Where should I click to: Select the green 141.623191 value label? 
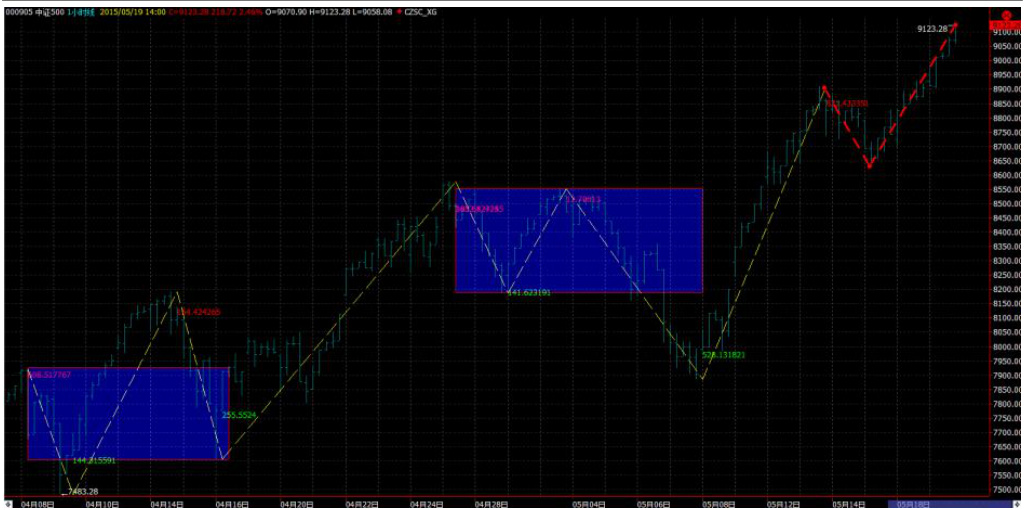529,292
